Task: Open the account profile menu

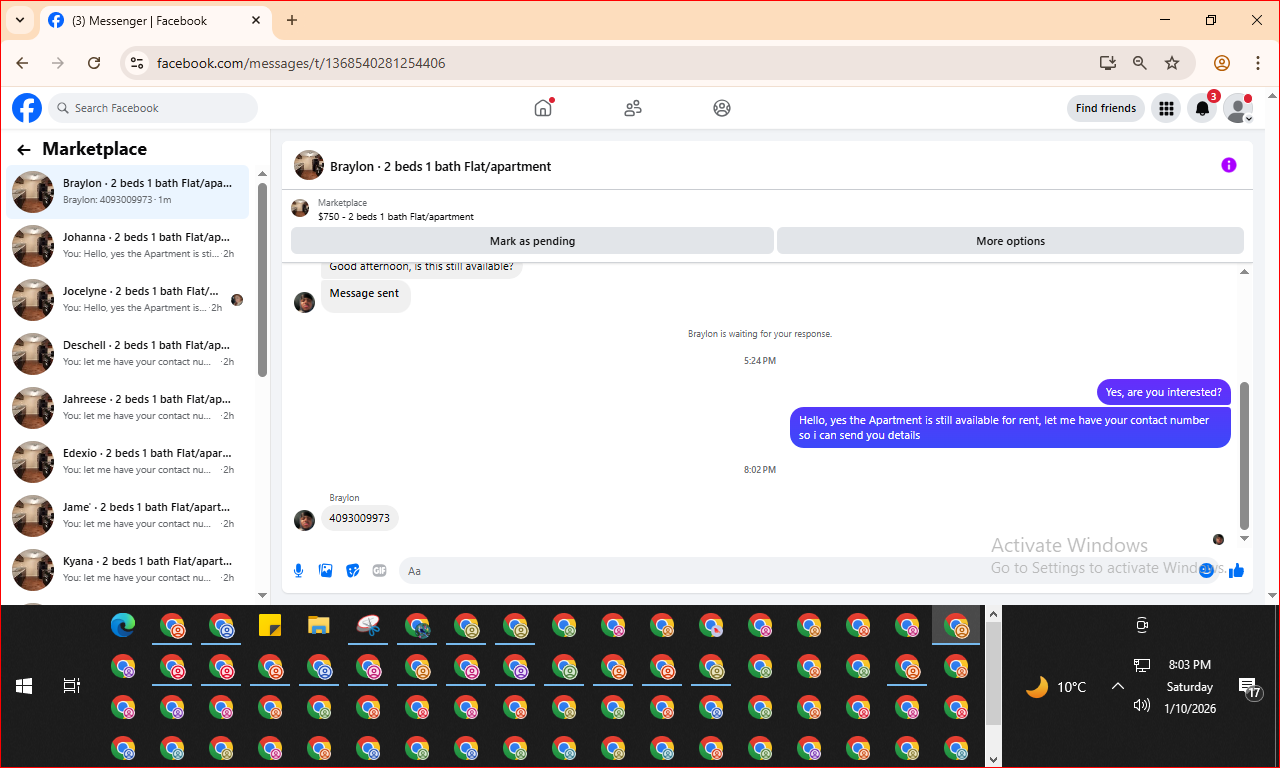Action: (x=1238, y=108)
